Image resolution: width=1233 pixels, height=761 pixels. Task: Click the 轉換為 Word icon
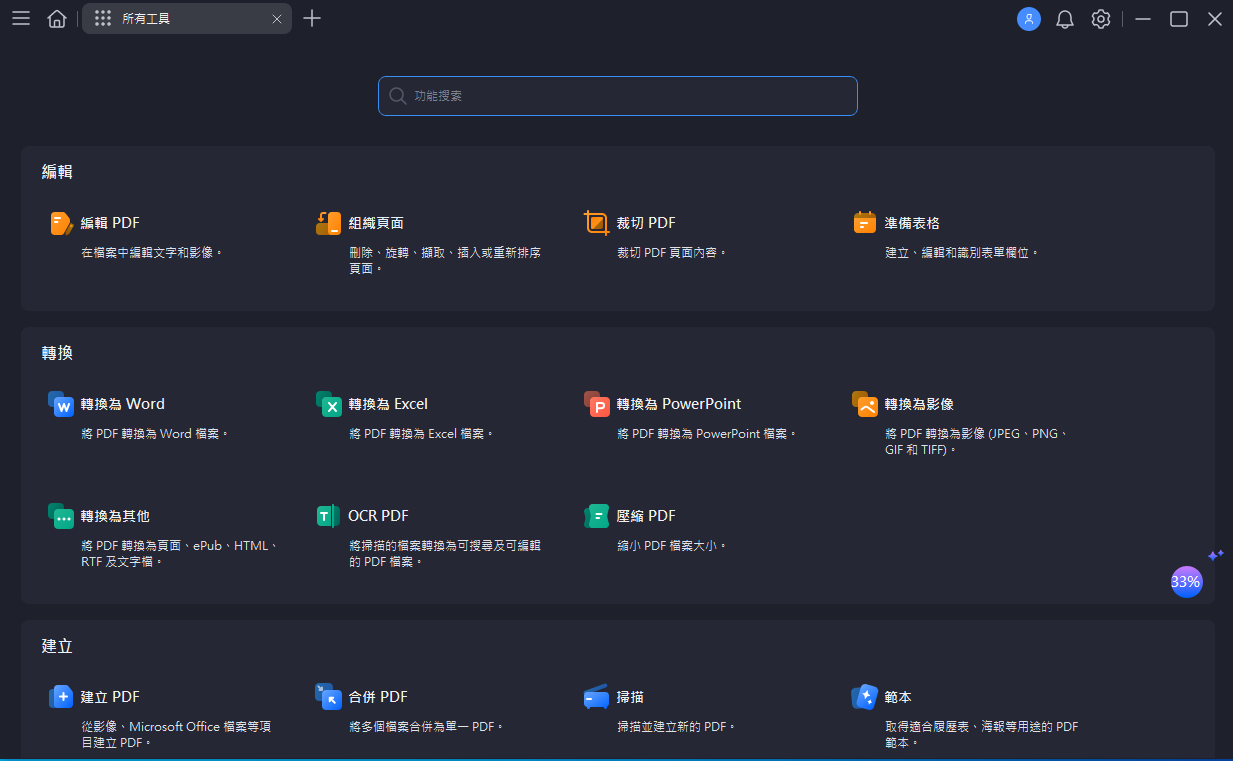(61, 404)
